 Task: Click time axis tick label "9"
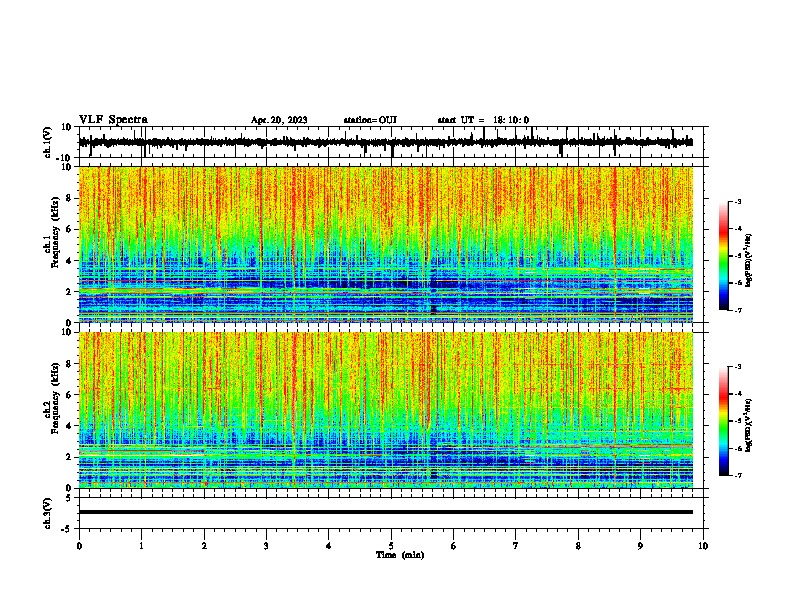tap(640, 546)
